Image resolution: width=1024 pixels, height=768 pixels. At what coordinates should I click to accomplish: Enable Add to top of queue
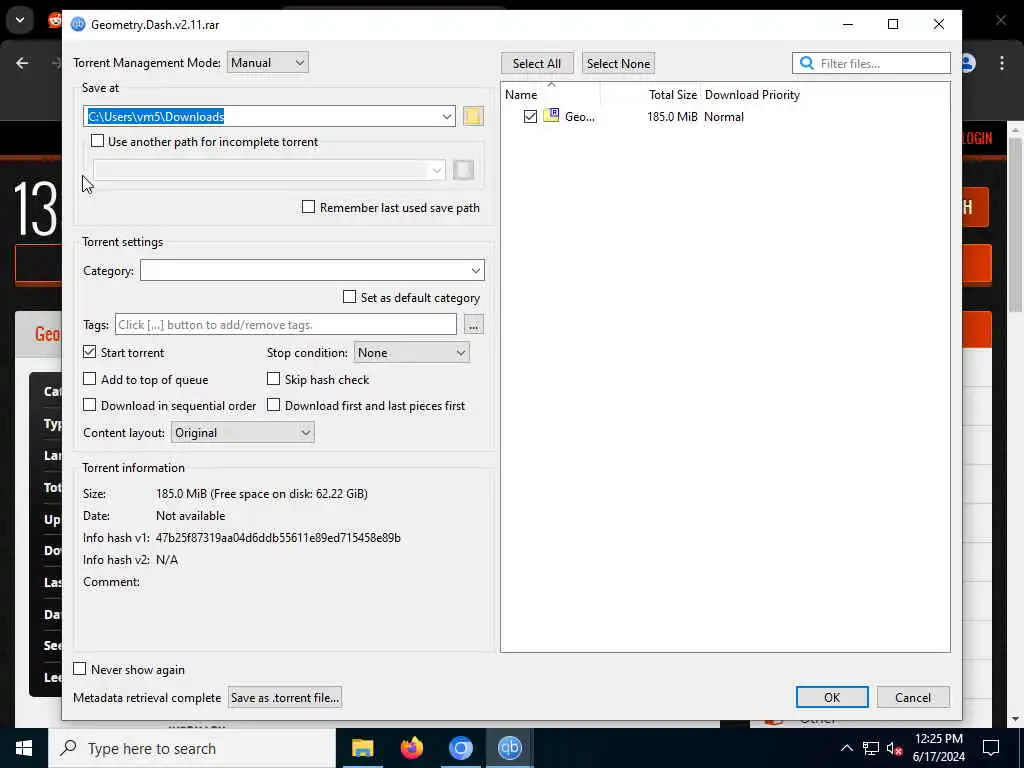[x=89, y=379]
